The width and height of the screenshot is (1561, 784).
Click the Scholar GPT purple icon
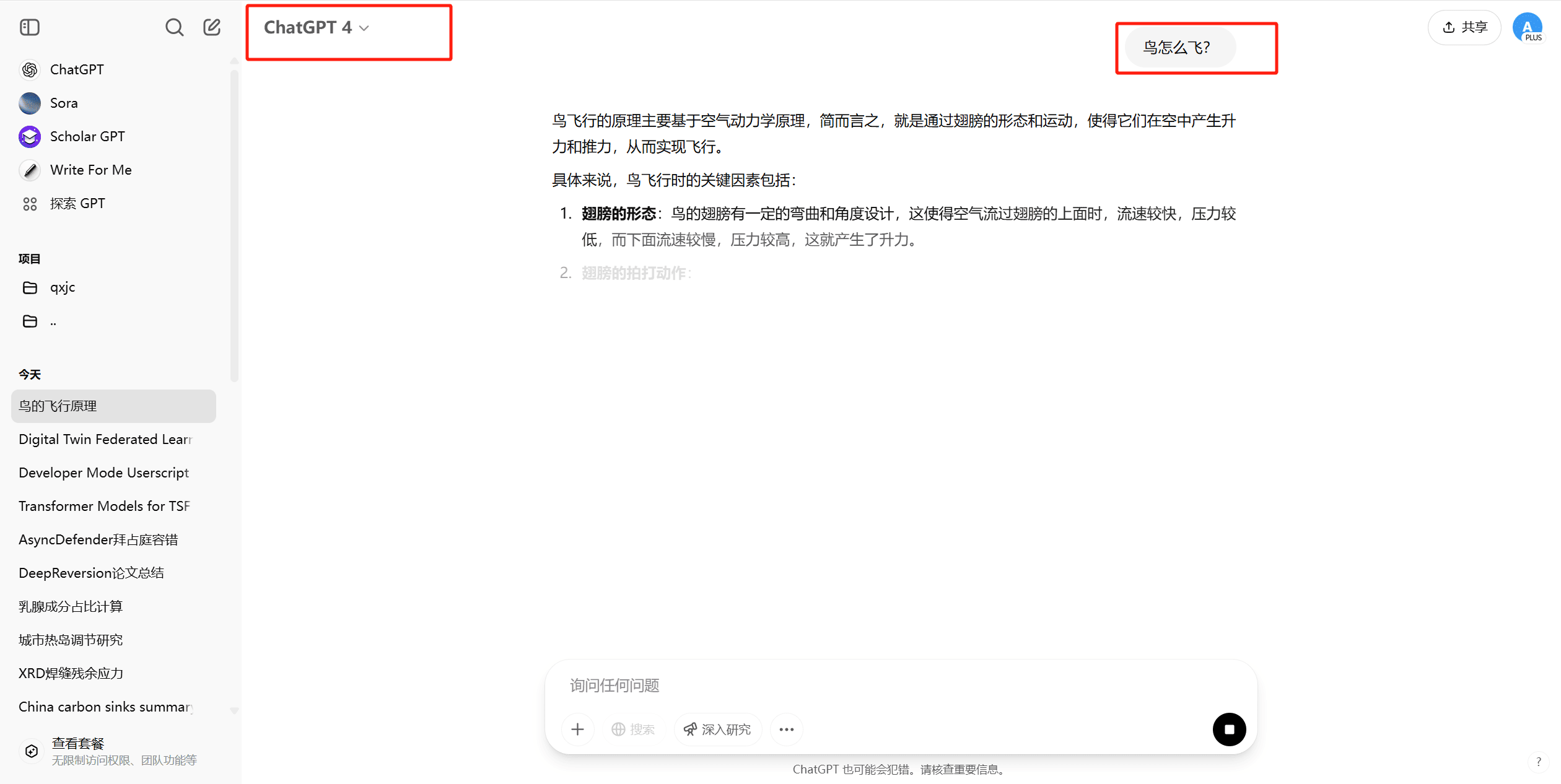click(x=30, y=137)
